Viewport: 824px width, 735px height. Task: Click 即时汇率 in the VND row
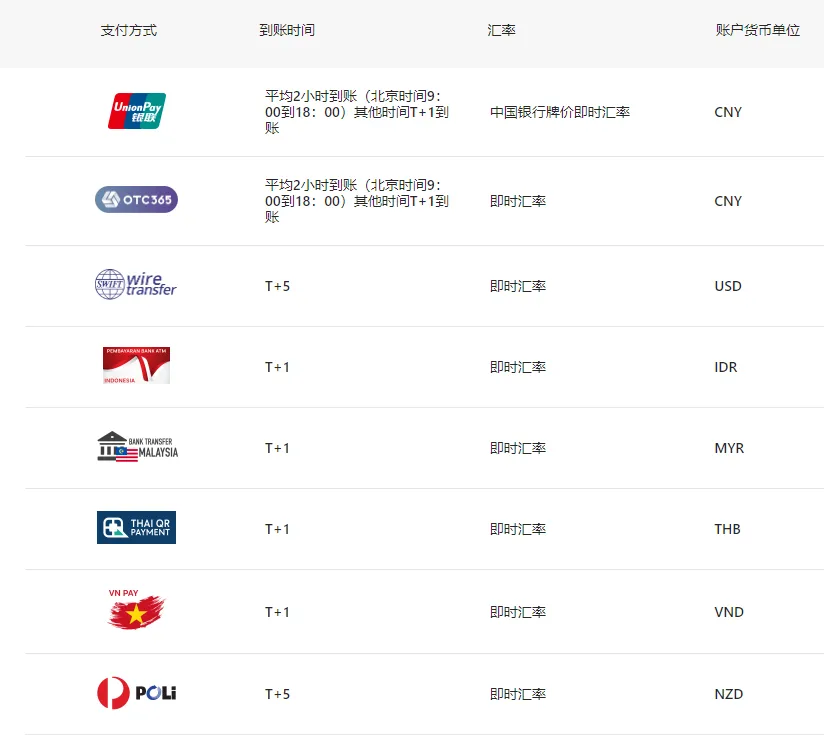pyautogui.click(x=518, y=612)
